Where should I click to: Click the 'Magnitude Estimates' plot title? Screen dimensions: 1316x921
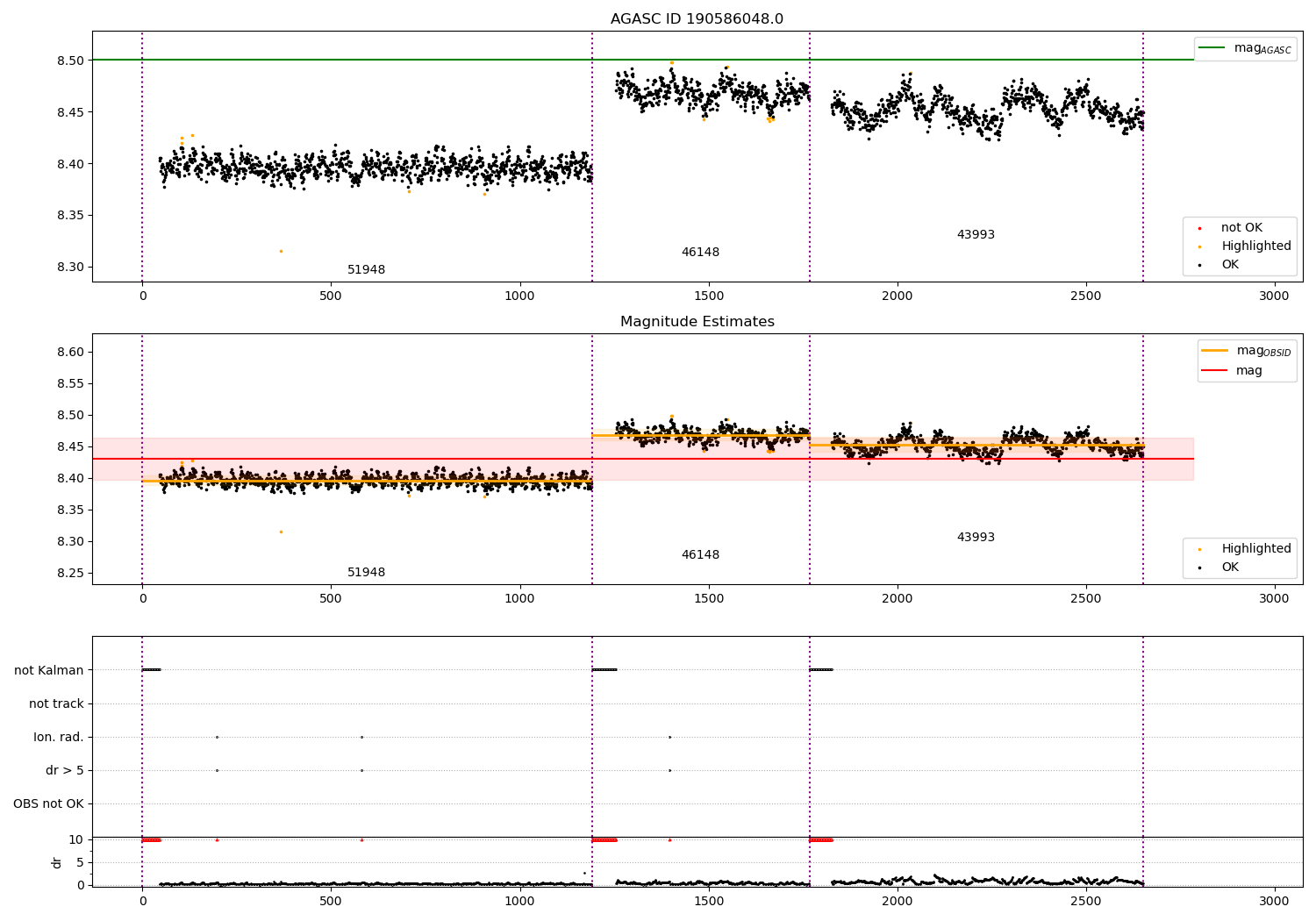coord(697,322)
